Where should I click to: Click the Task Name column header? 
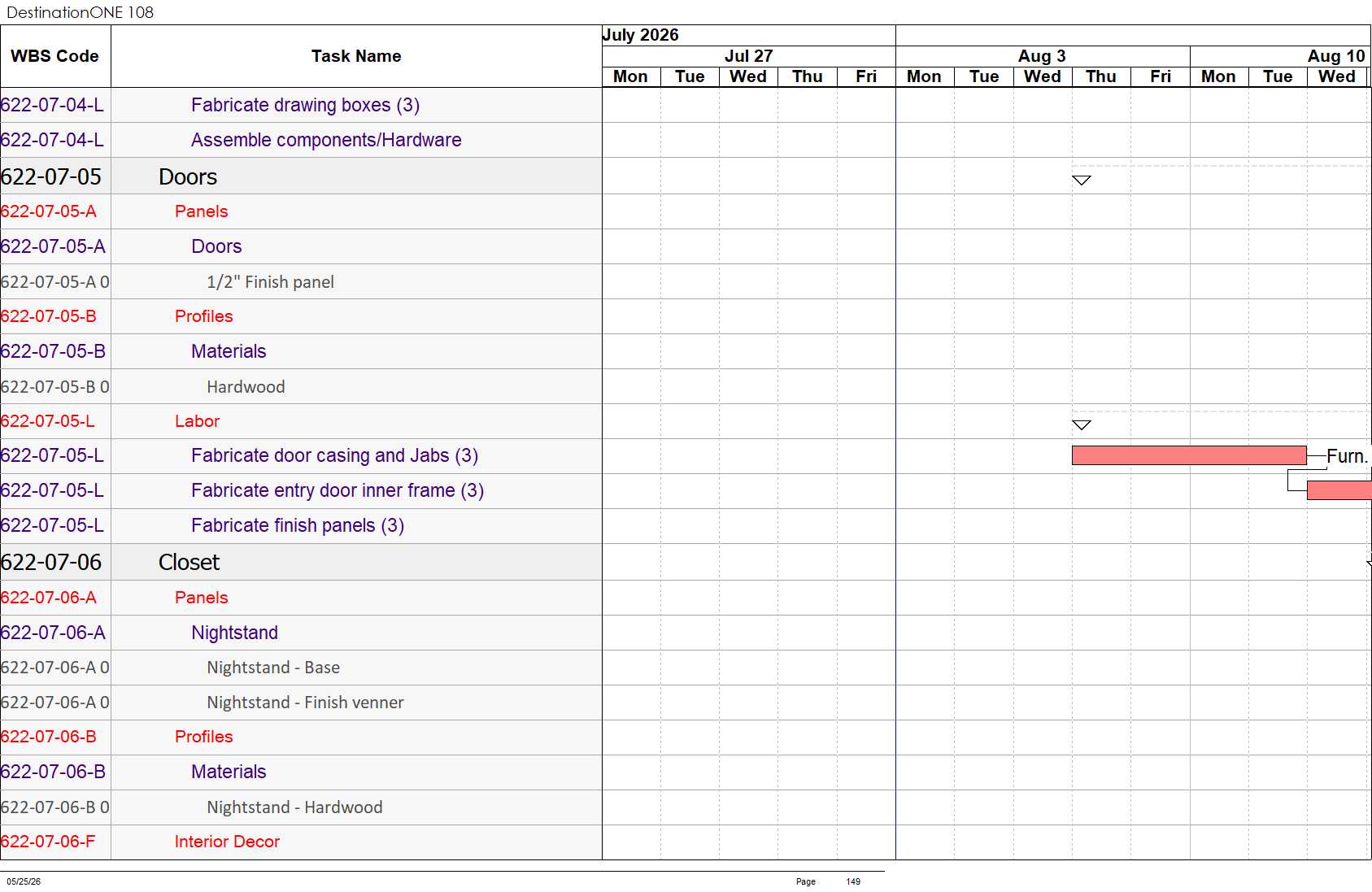tap(356, 56)
